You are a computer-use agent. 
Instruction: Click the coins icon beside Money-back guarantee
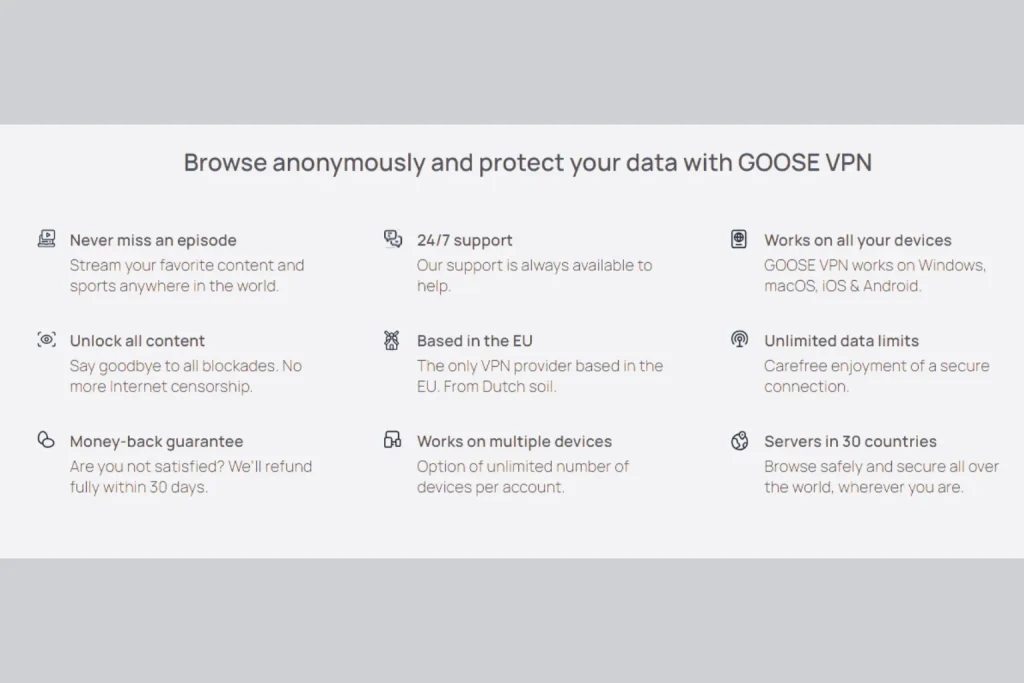pos(46,439)
